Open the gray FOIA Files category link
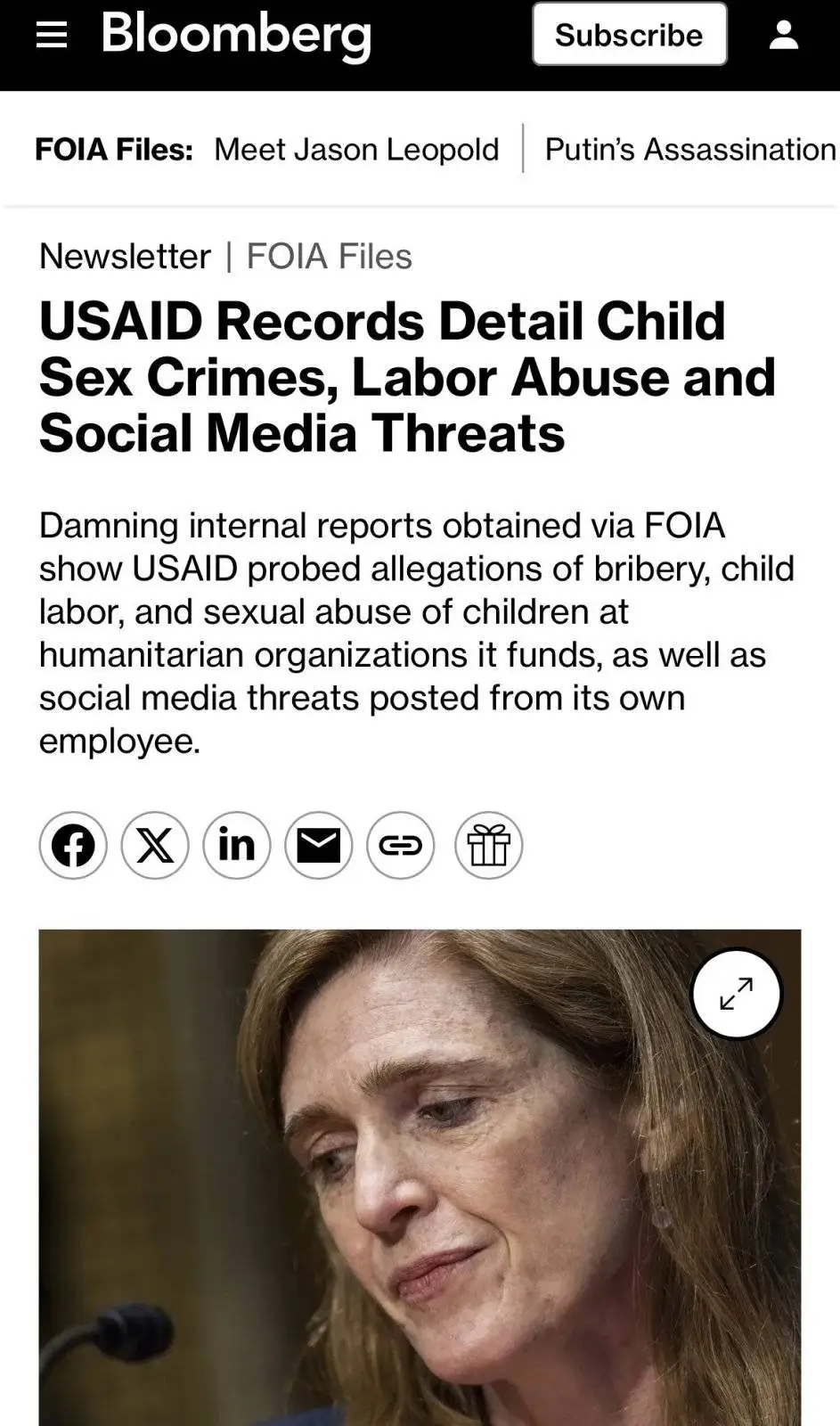This screenshot has width=840, height=1426. pos(329,257)
